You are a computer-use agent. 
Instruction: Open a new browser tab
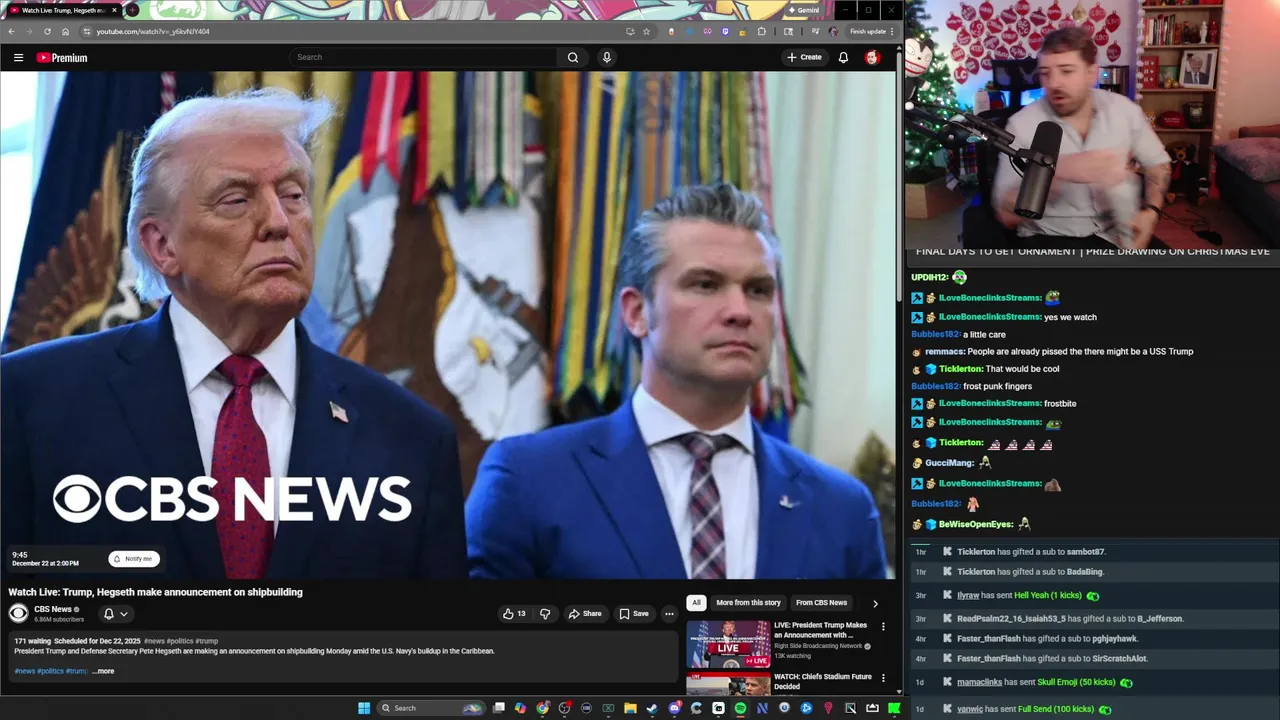[x=132, y=10]
